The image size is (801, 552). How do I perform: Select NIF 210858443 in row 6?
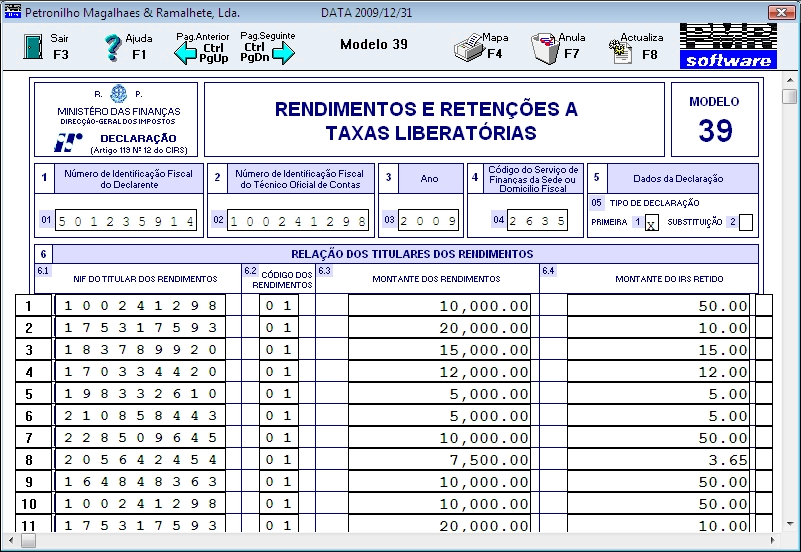140,415
